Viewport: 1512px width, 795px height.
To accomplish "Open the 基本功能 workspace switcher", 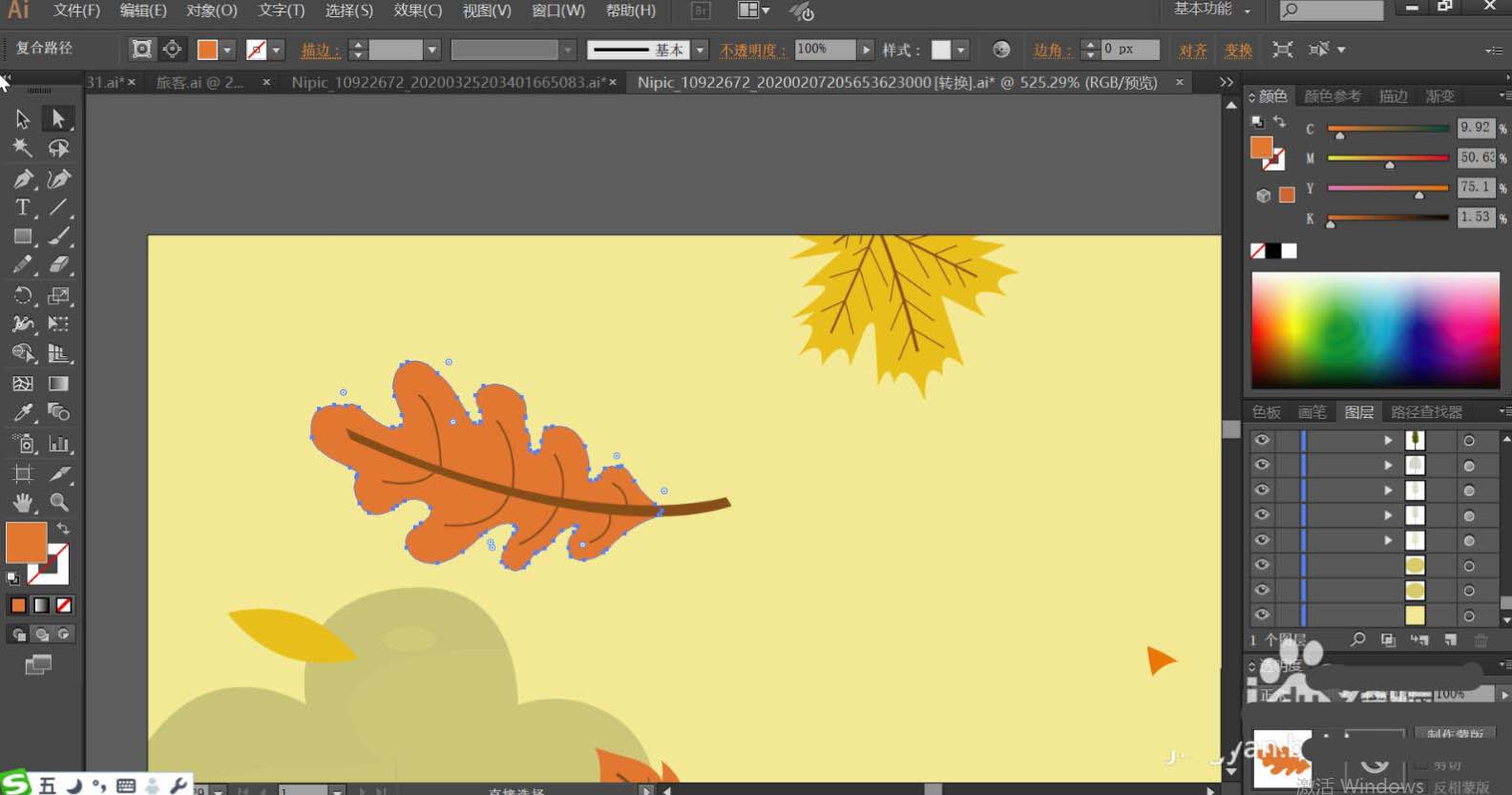I will click(x=1212, y=10).
